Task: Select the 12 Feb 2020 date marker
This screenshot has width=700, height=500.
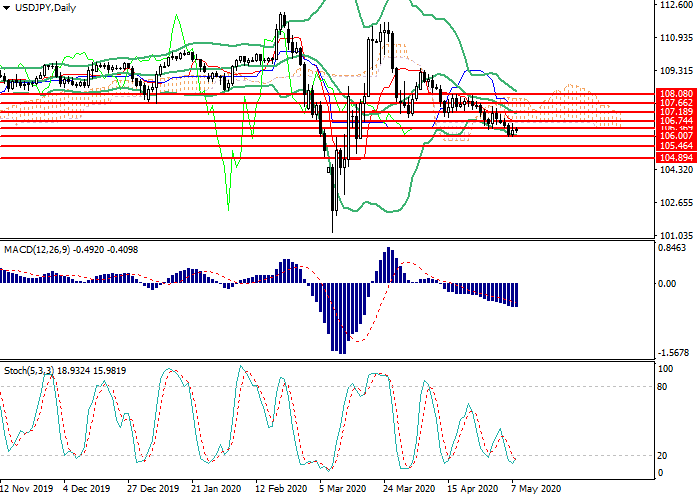Action: point(280,490)
